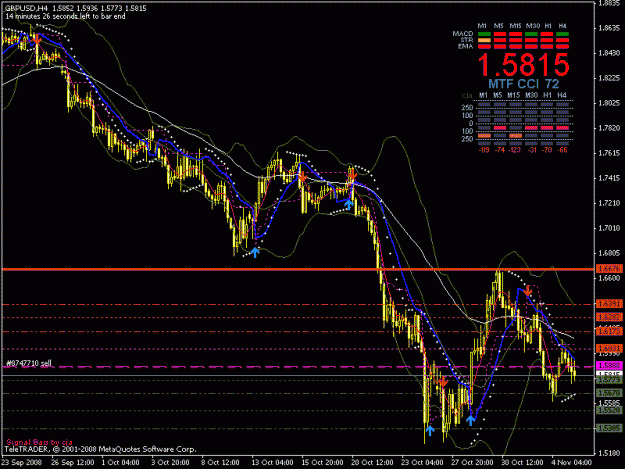The width and height of the screenshot is (625, 469).
Task: Click the red EMA H1 signal bar
Action: [546, 47]
